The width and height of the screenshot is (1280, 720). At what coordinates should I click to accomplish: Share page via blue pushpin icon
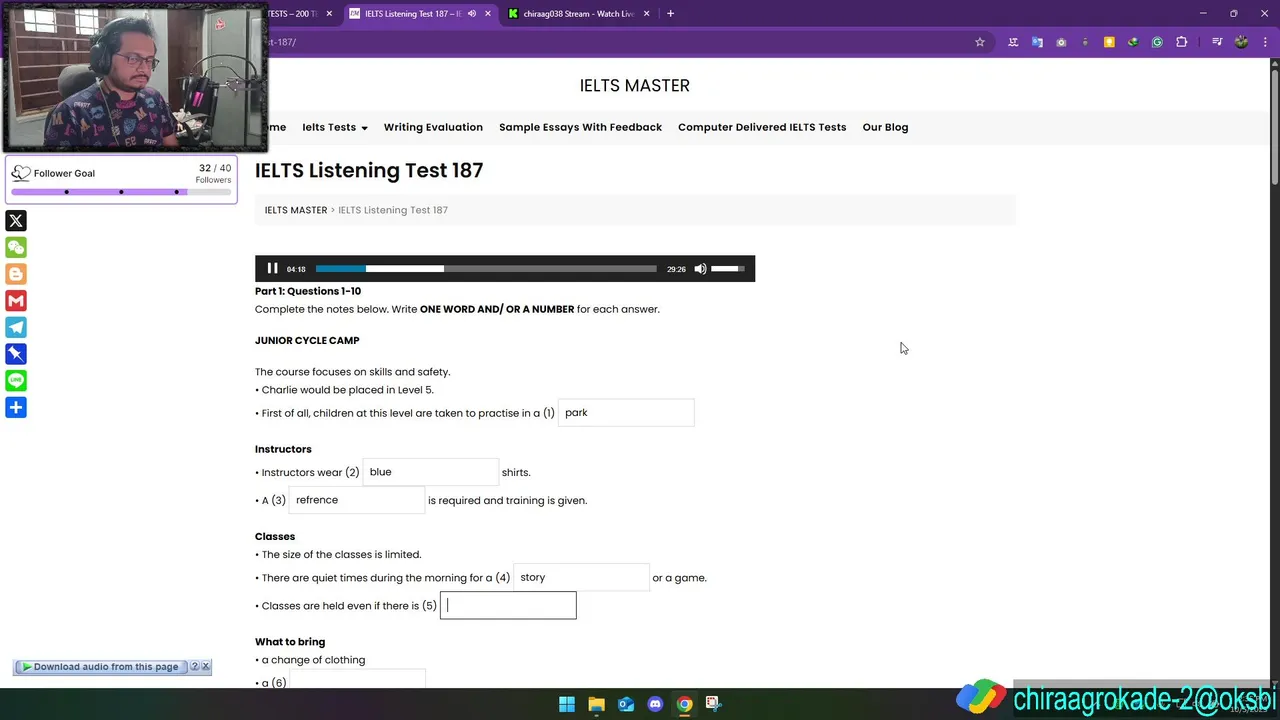(16, 354)
